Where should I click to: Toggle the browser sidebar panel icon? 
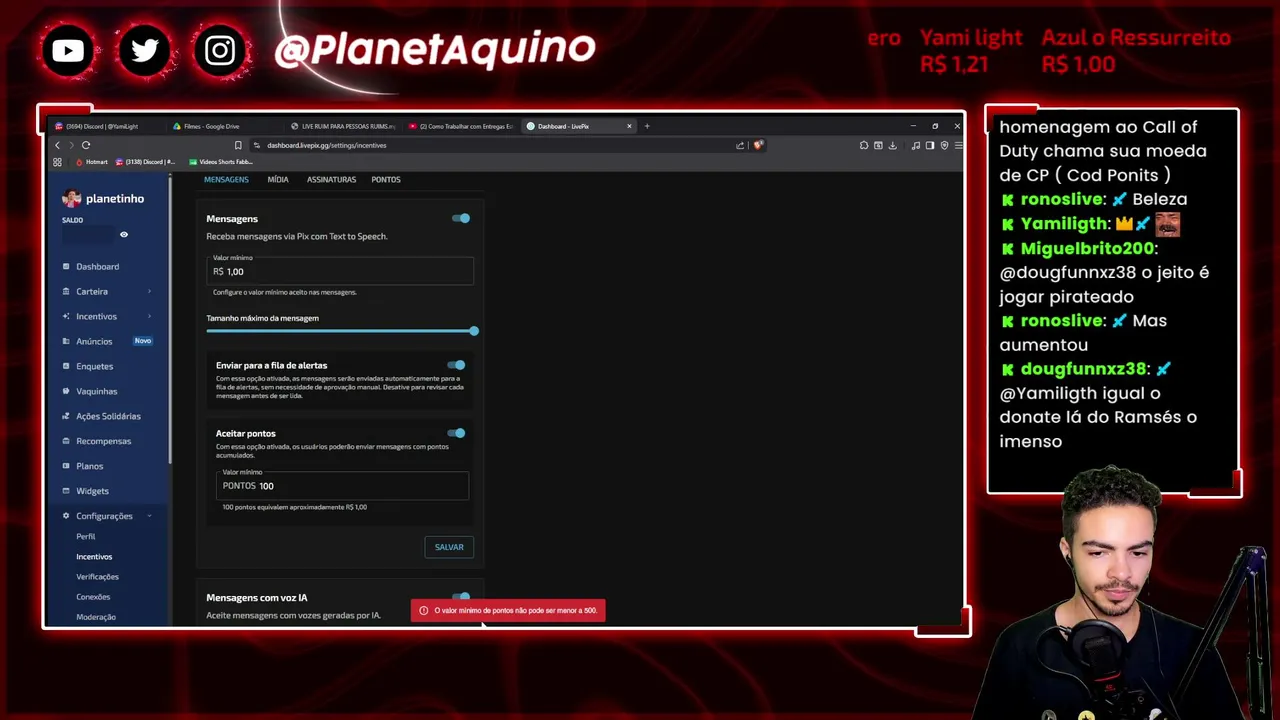[x=930, y=145]
